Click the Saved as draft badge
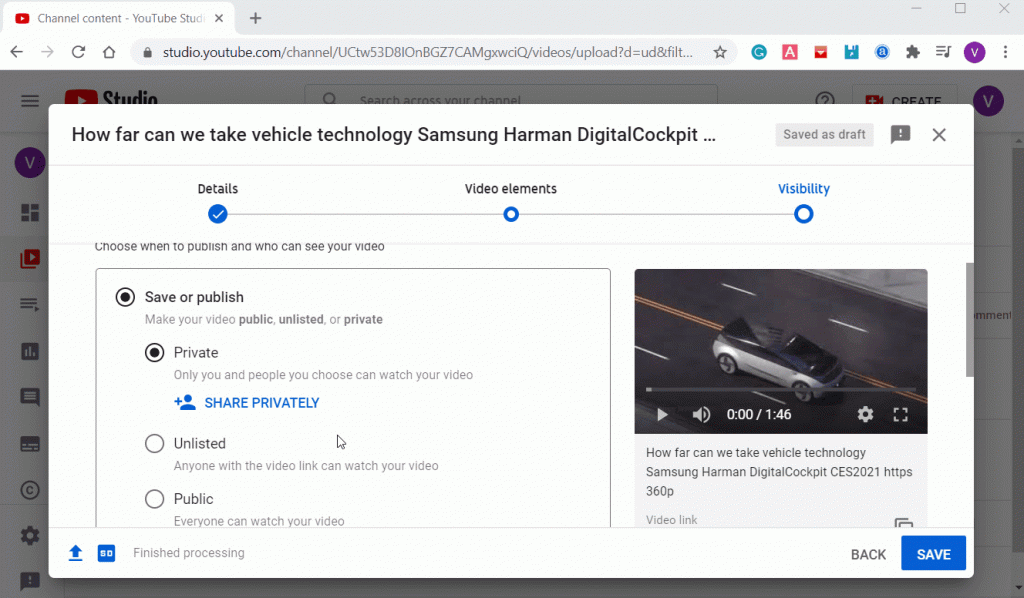1024x598 pixels. pos(824,134)
